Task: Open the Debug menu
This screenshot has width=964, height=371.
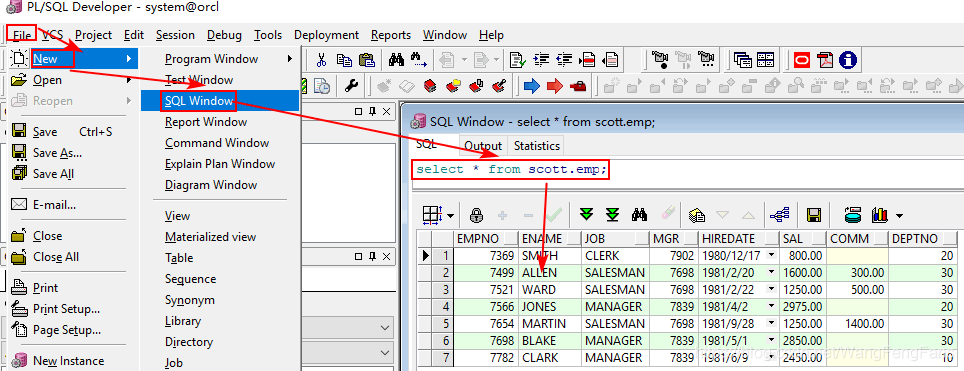Action: coord(224,35)
